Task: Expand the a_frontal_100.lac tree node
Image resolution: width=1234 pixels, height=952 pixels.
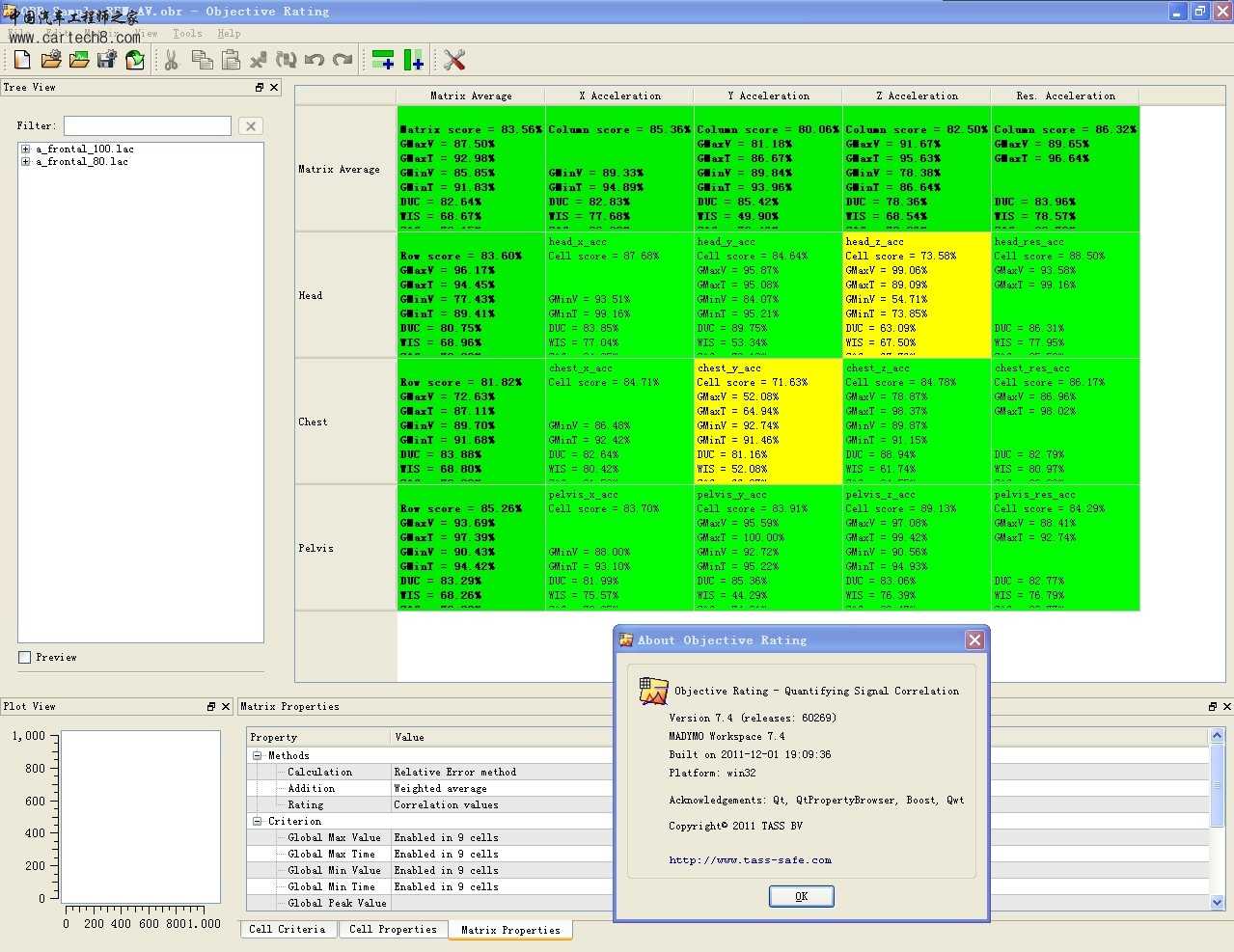Action: tap(26, 150)
